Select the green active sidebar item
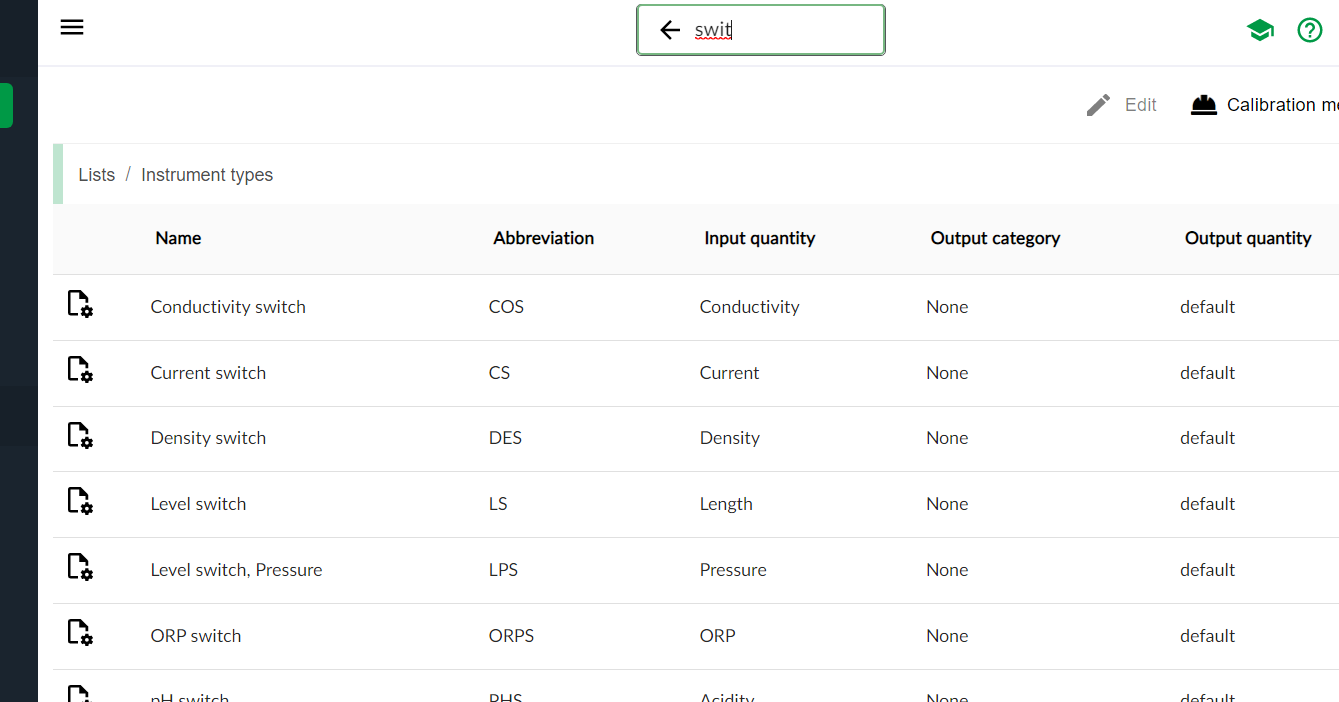The image size is (1339, 702). (x=6, y=106)
